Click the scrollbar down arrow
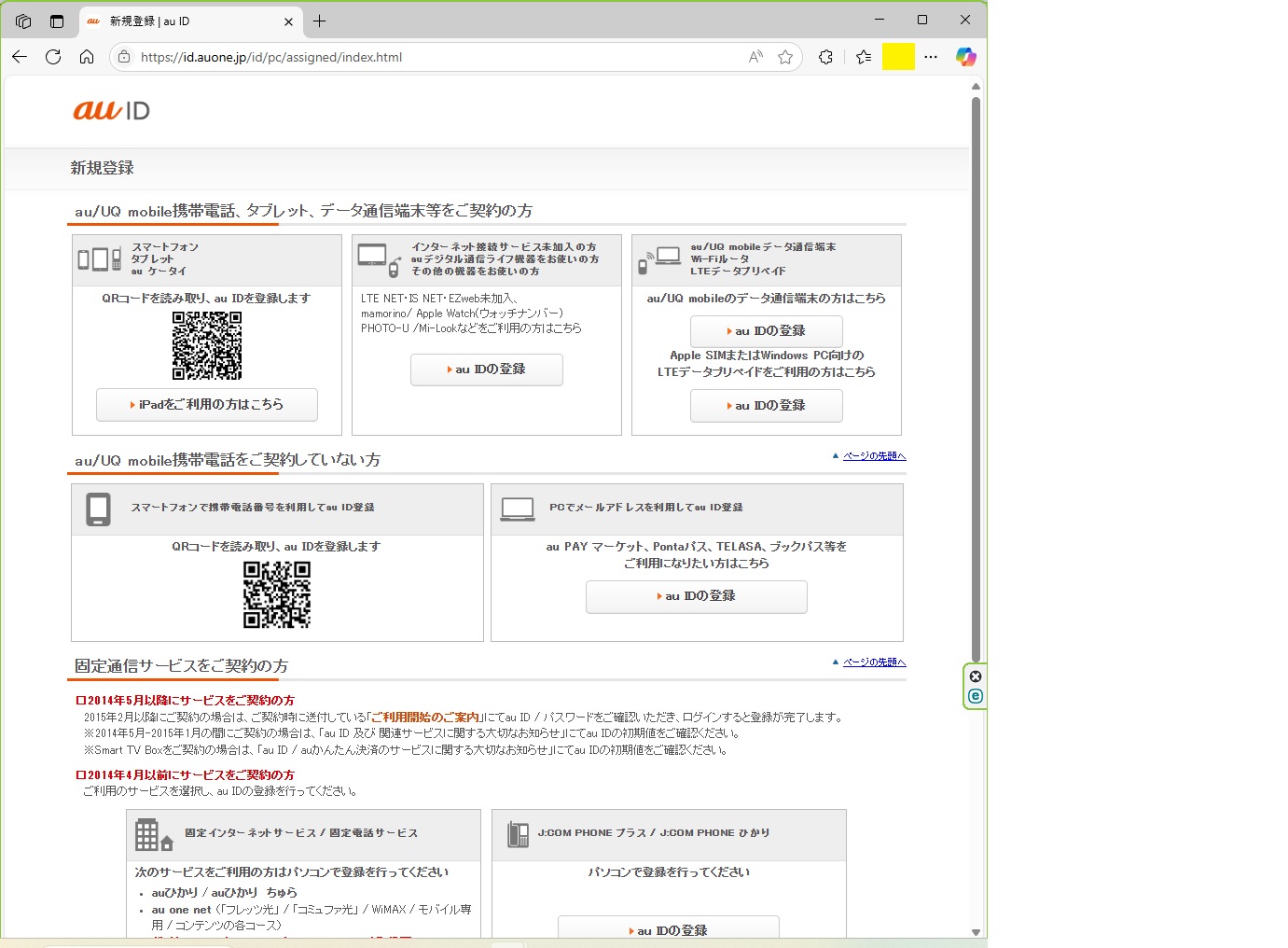The height and width of the screenshot is (948, 1288). [x=976, y=932]
